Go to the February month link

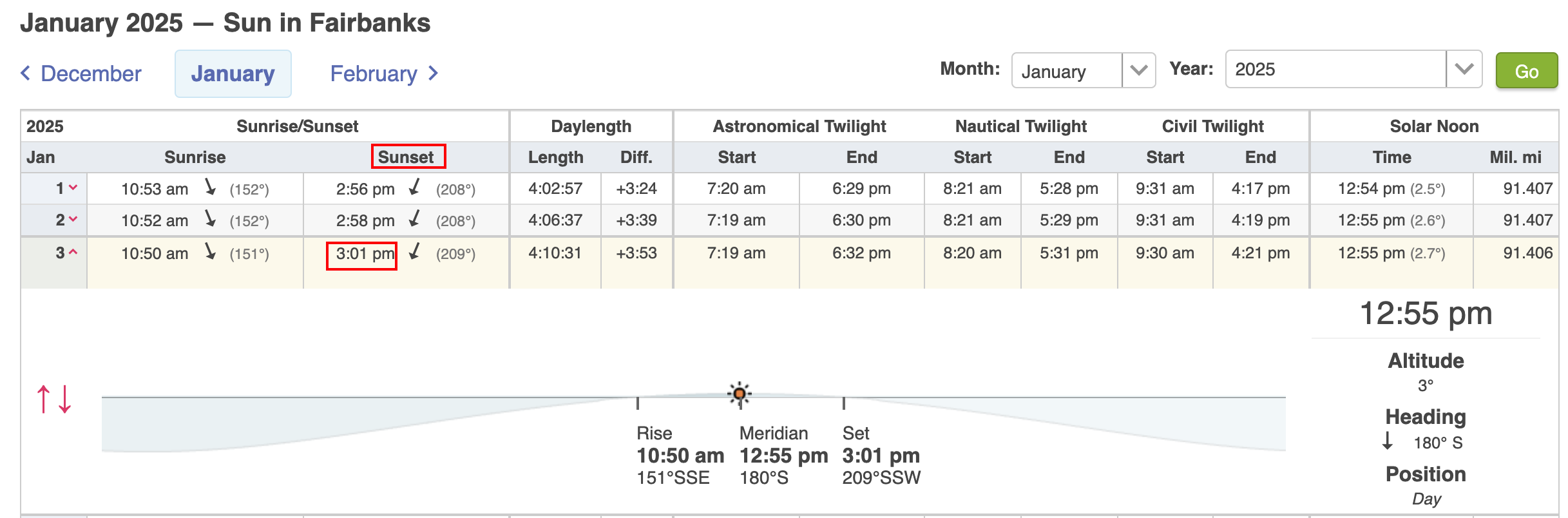374,73
